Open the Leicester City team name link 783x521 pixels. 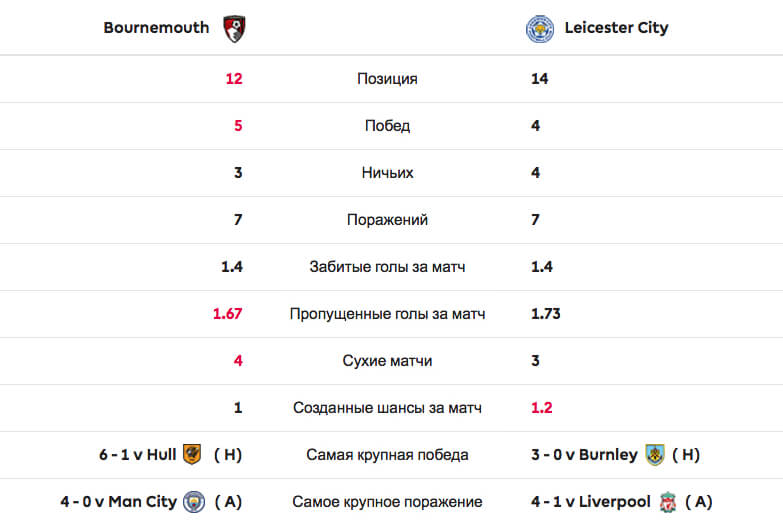tap(616, 28)
